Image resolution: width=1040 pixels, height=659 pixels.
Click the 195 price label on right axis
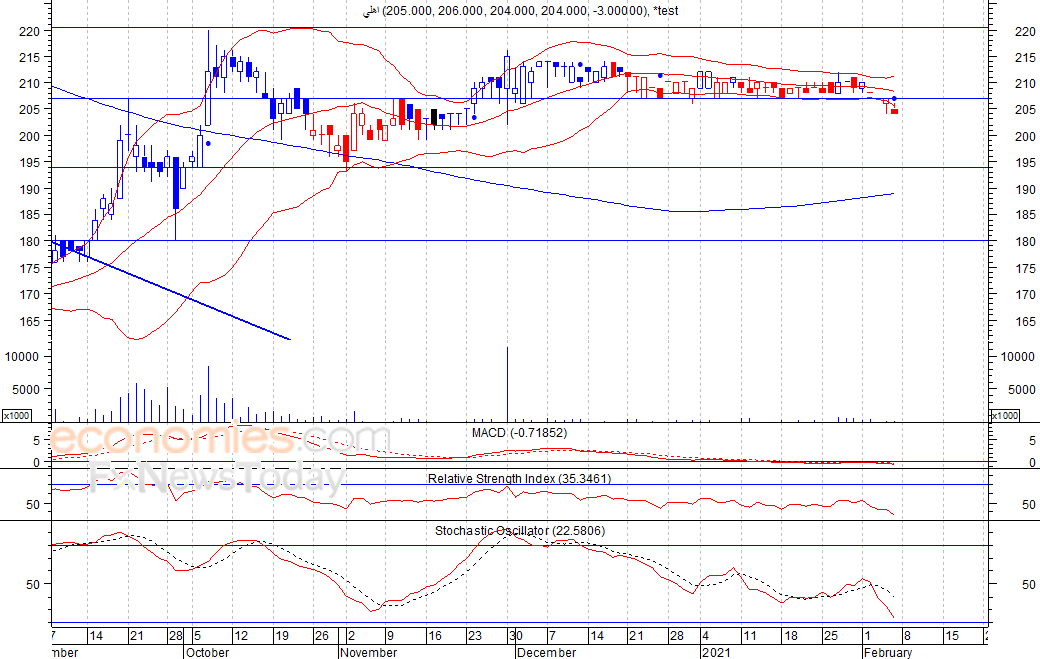tap(1025, 162)
